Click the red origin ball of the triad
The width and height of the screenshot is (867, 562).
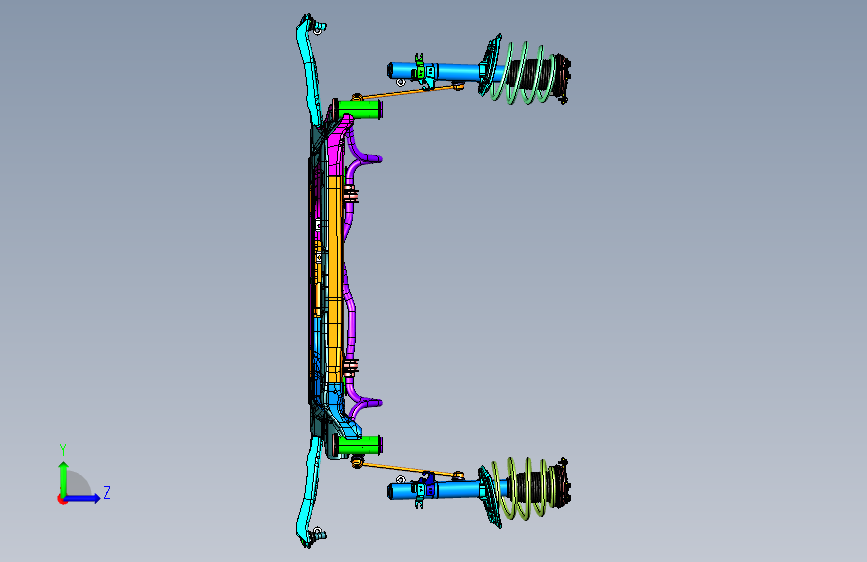[x=61, y=499]
